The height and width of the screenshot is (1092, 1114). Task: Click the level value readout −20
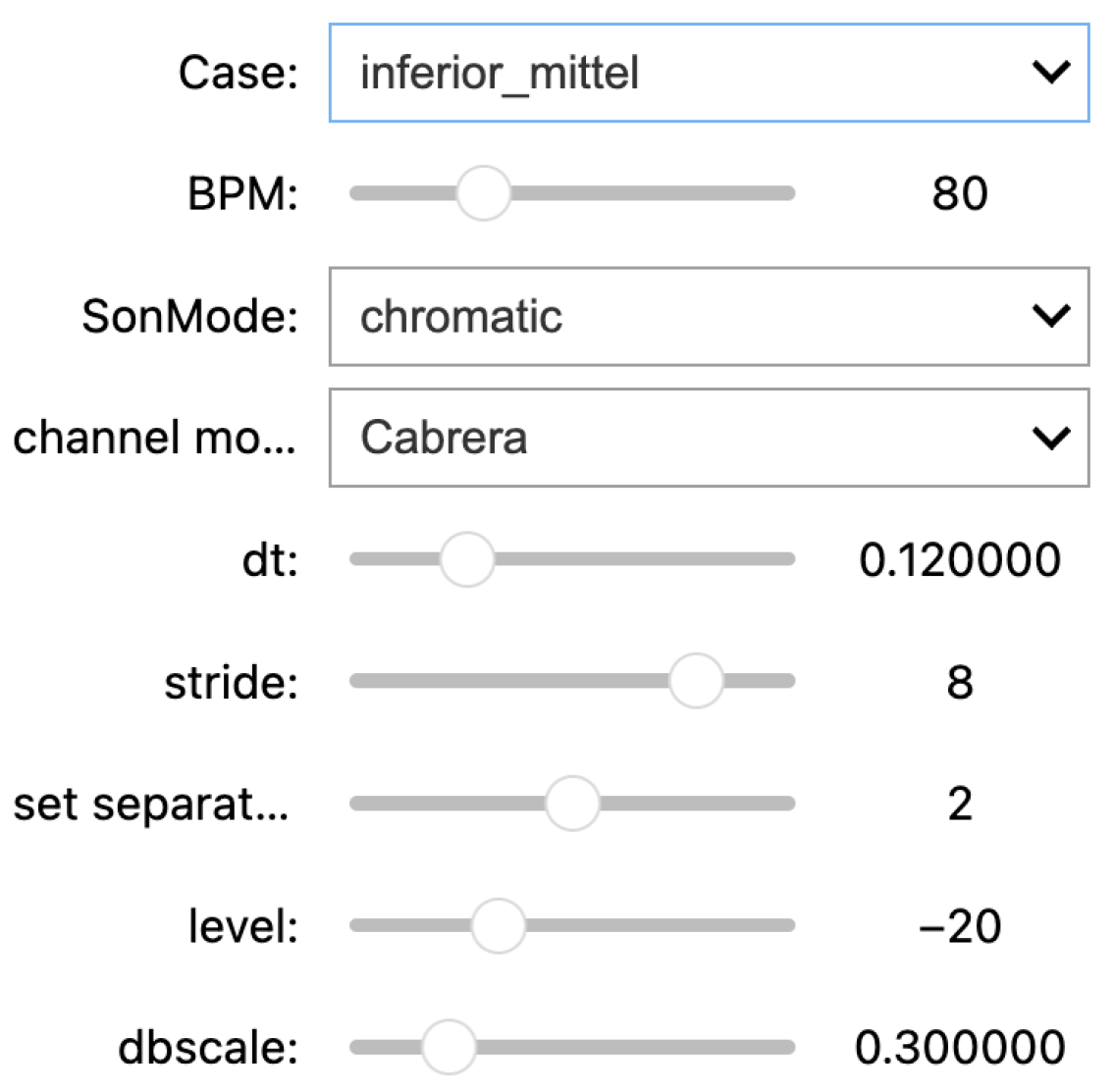click(x=960, y=926)
